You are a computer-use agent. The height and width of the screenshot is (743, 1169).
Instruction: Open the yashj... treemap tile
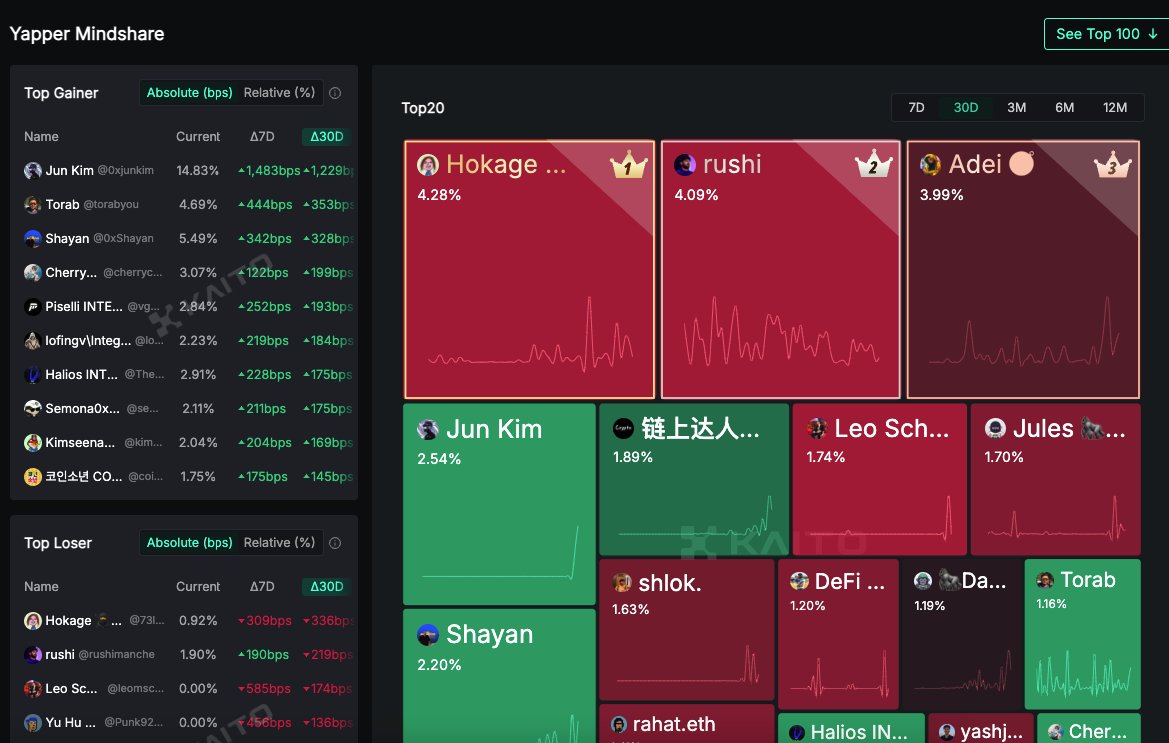click(981, 728)
